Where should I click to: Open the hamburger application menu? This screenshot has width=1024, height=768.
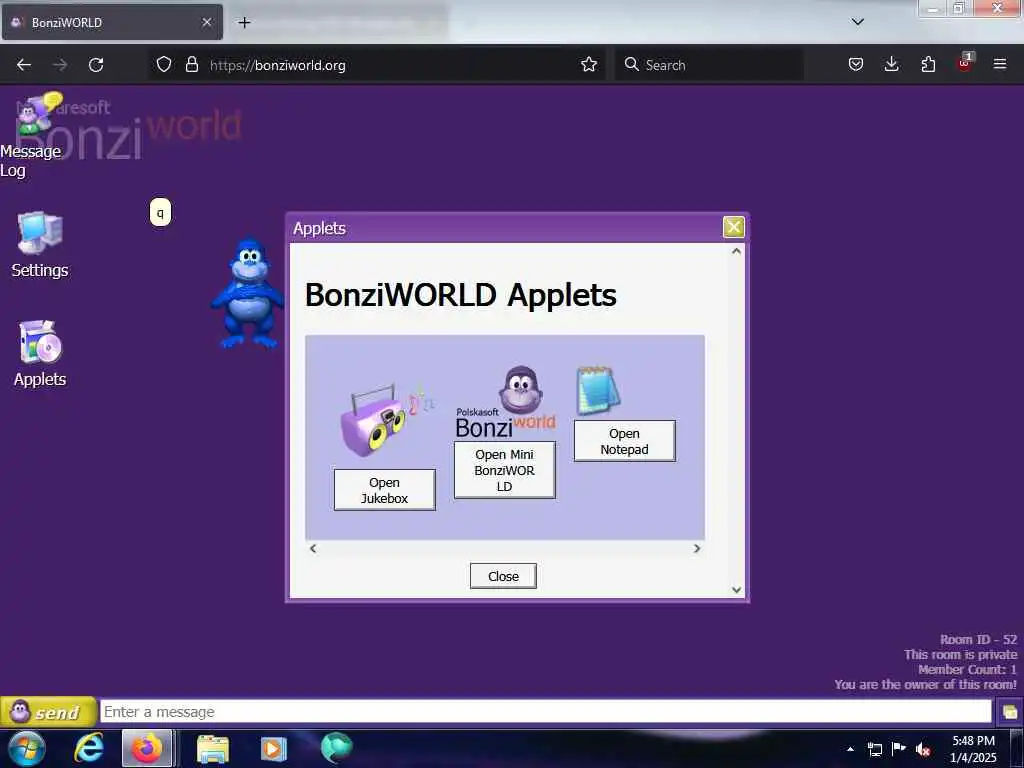(999, 64)
